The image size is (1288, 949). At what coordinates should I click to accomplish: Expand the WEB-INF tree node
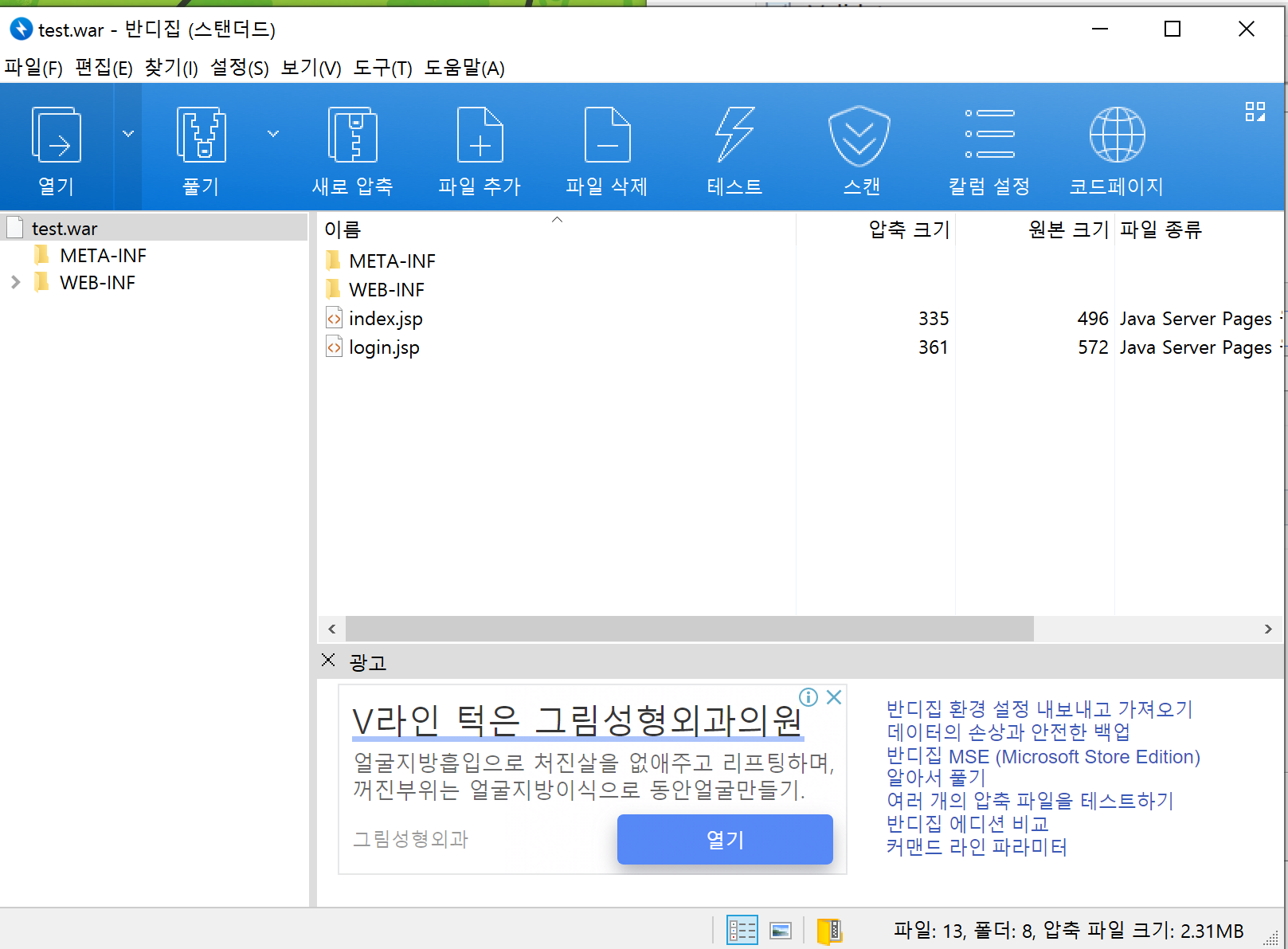pos(15,282)
